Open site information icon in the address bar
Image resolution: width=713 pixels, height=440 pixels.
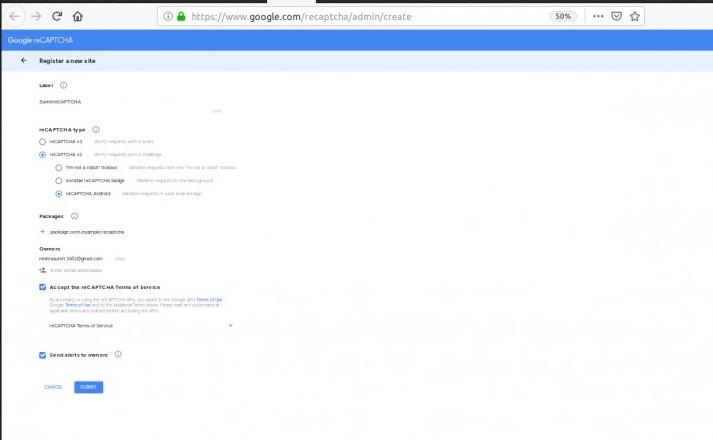[168, 16]
